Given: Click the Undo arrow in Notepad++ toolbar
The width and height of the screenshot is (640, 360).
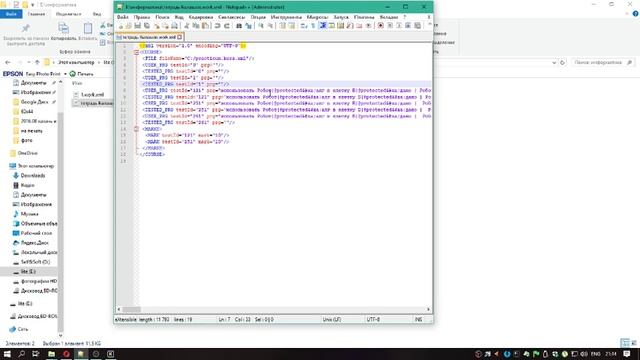Looking at the screenshot, I should (x=218, y=26).
